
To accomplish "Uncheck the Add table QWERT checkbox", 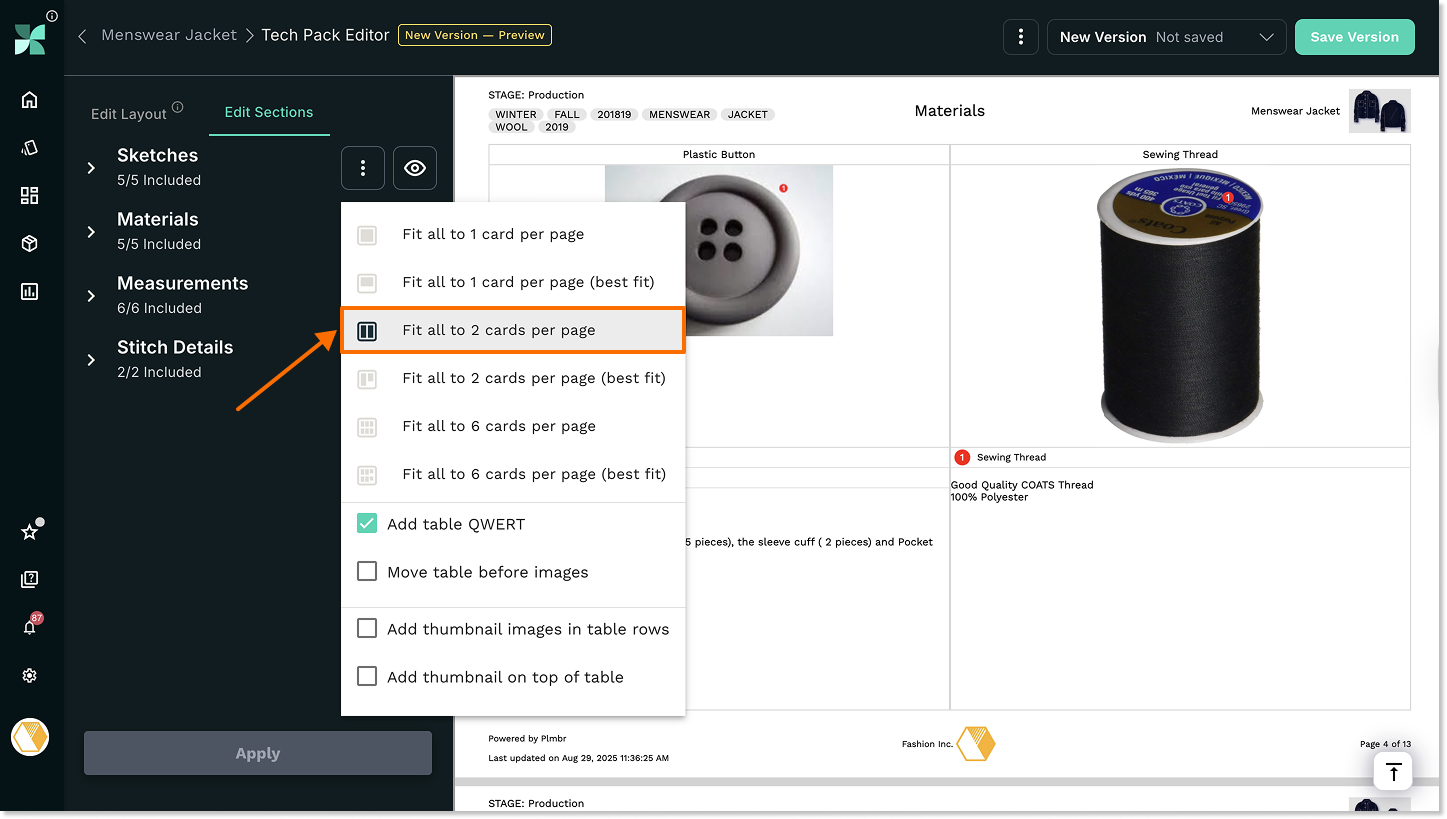I will pos(367,524).
